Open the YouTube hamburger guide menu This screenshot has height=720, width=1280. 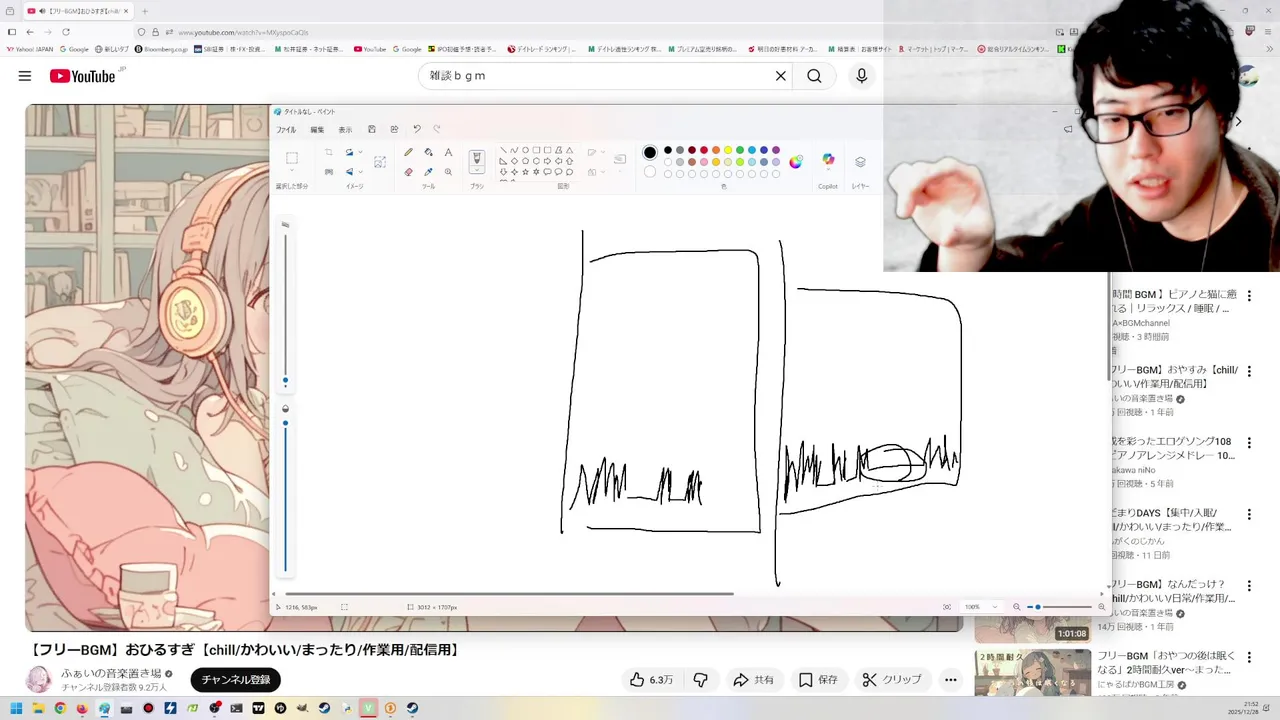coord(25,76)
